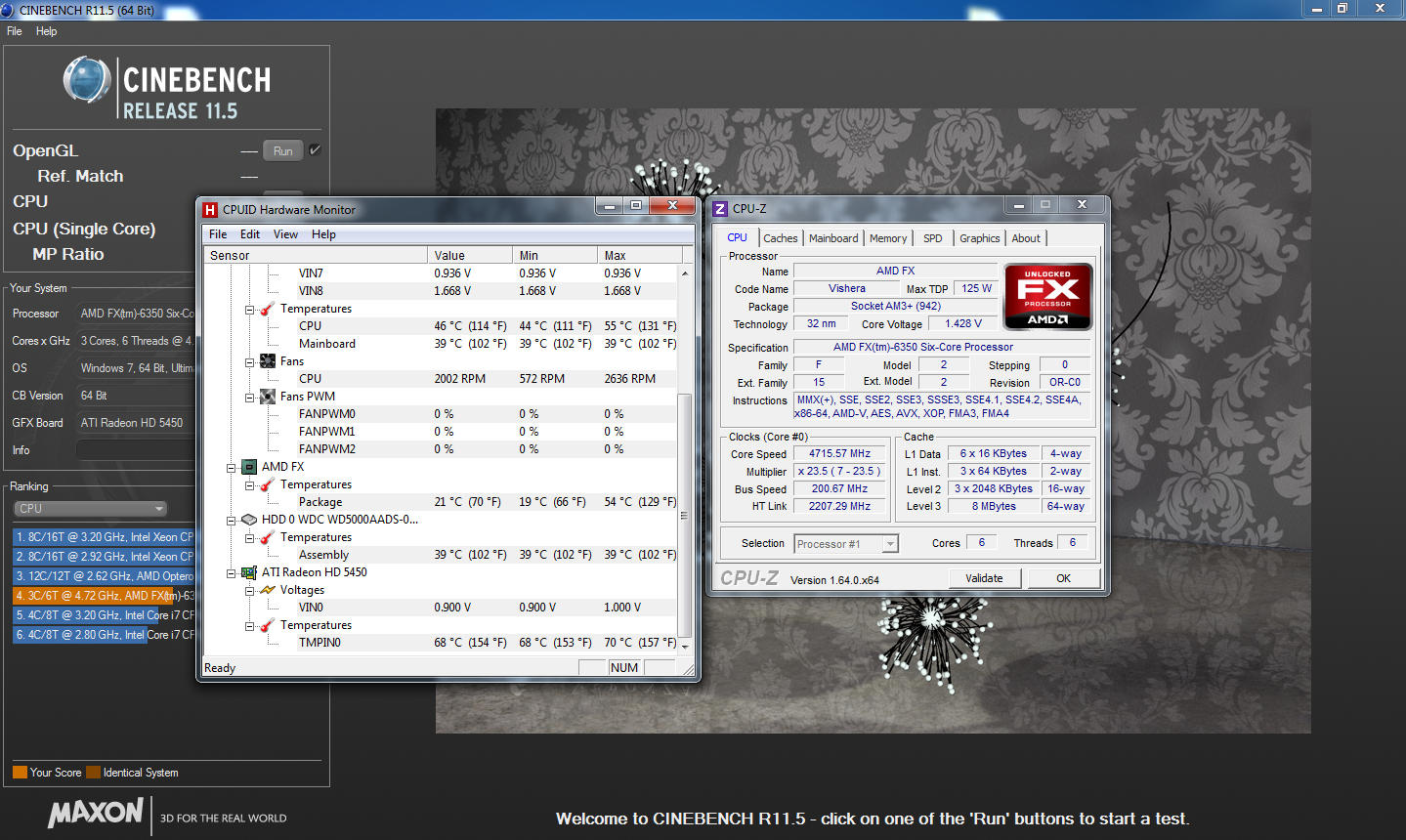Switch to the Mainboard tab in CPU-Z
The height and width of the screenshot is (840, 1406).
click(833, 238)
